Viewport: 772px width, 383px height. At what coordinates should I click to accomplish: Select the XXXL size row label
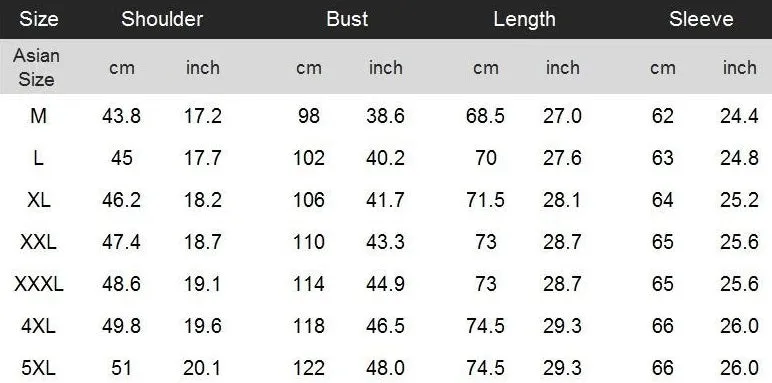click(38, 284)
